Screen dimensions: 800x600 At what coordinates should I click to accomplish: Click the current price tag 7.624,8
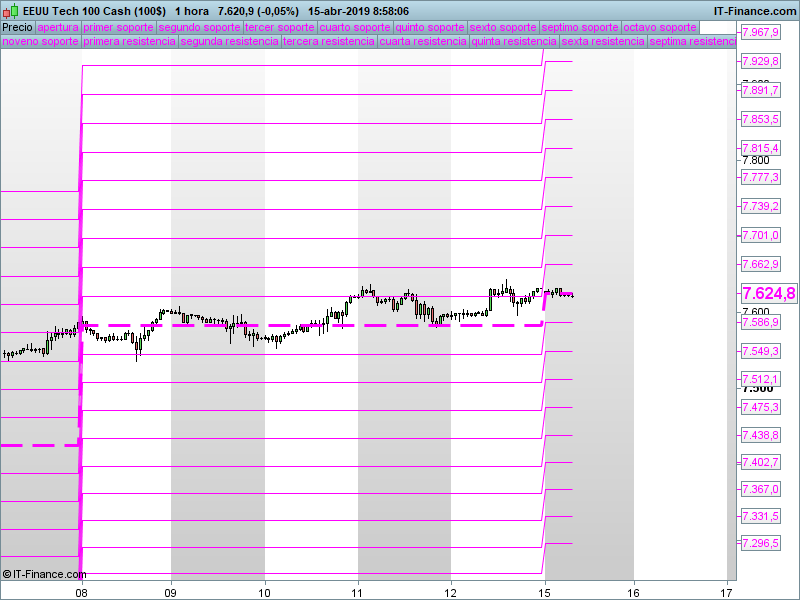tap(769, 293)
